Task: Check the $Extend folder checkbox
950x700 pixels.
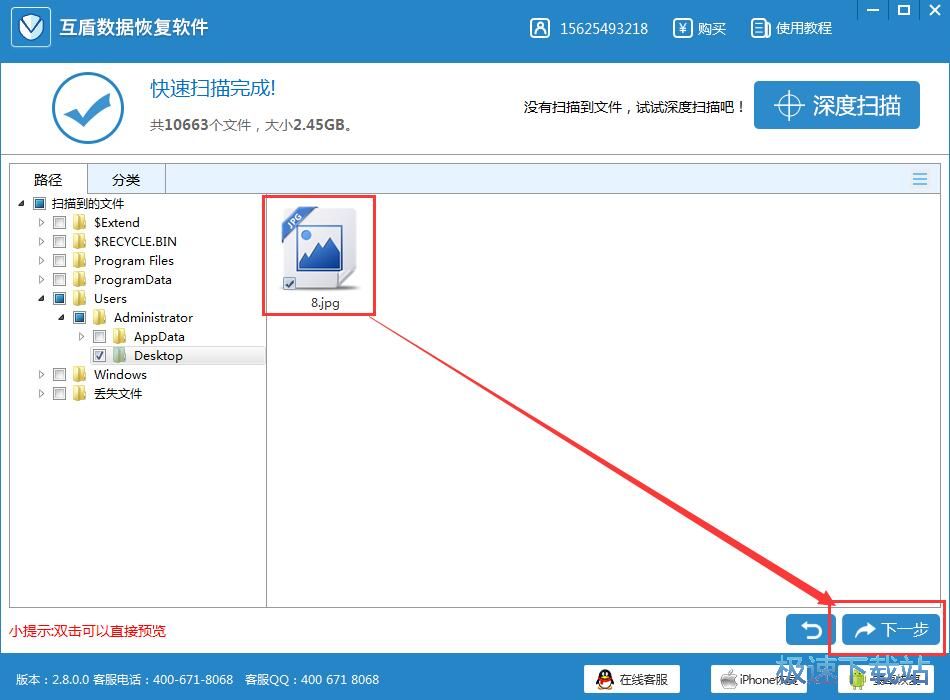Action: [59, 222]
